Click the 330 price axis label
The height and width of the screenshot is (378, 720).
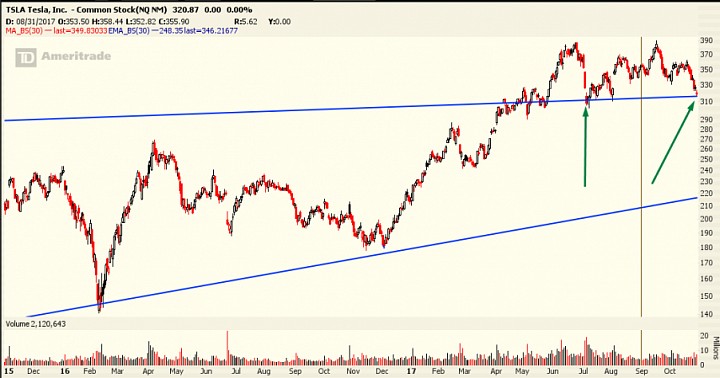click(x=706, y=85)
